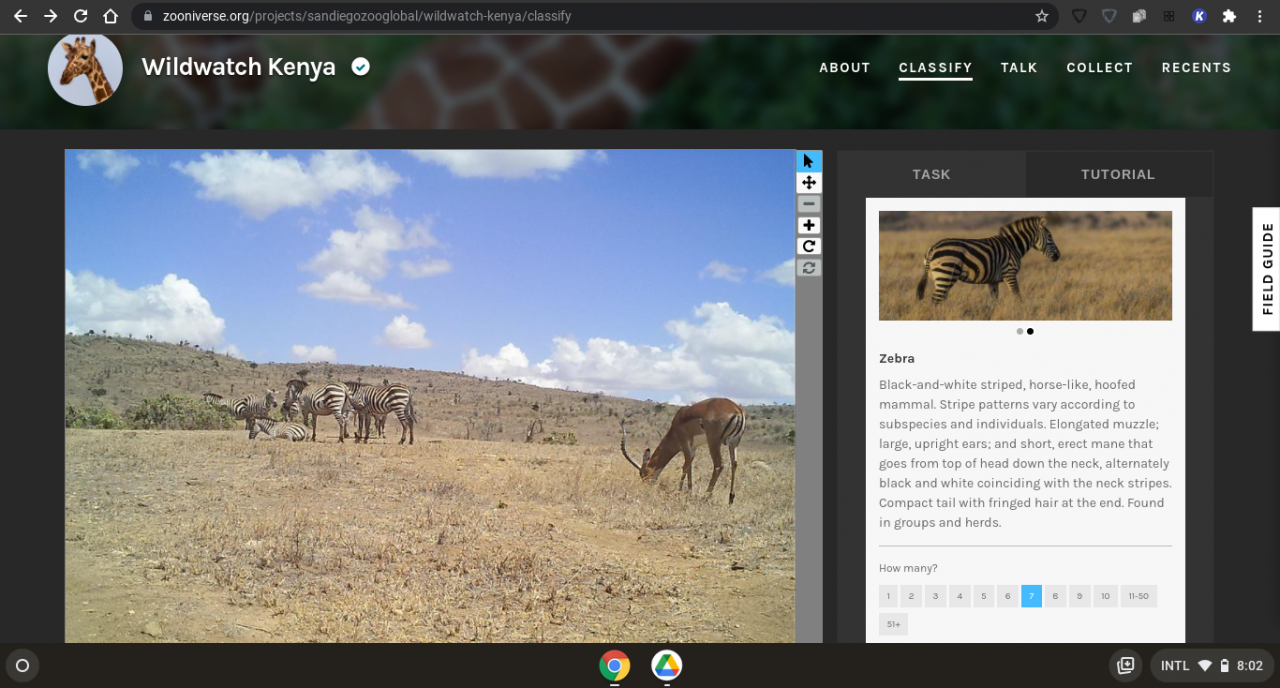This screenshot has height=688, width=1280.
Task: Zoom in on the subject image
Action: pyautogui.click(x=809, y=225)
